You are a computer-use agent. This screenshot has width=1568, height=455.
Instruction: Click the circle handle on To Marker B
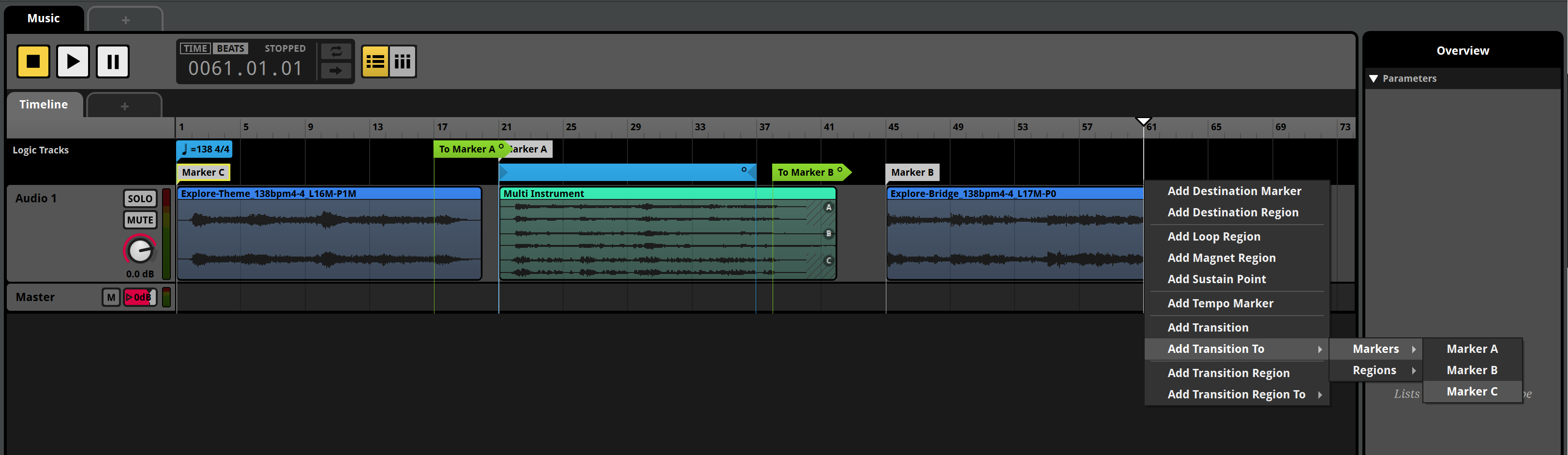coord(840,170)
